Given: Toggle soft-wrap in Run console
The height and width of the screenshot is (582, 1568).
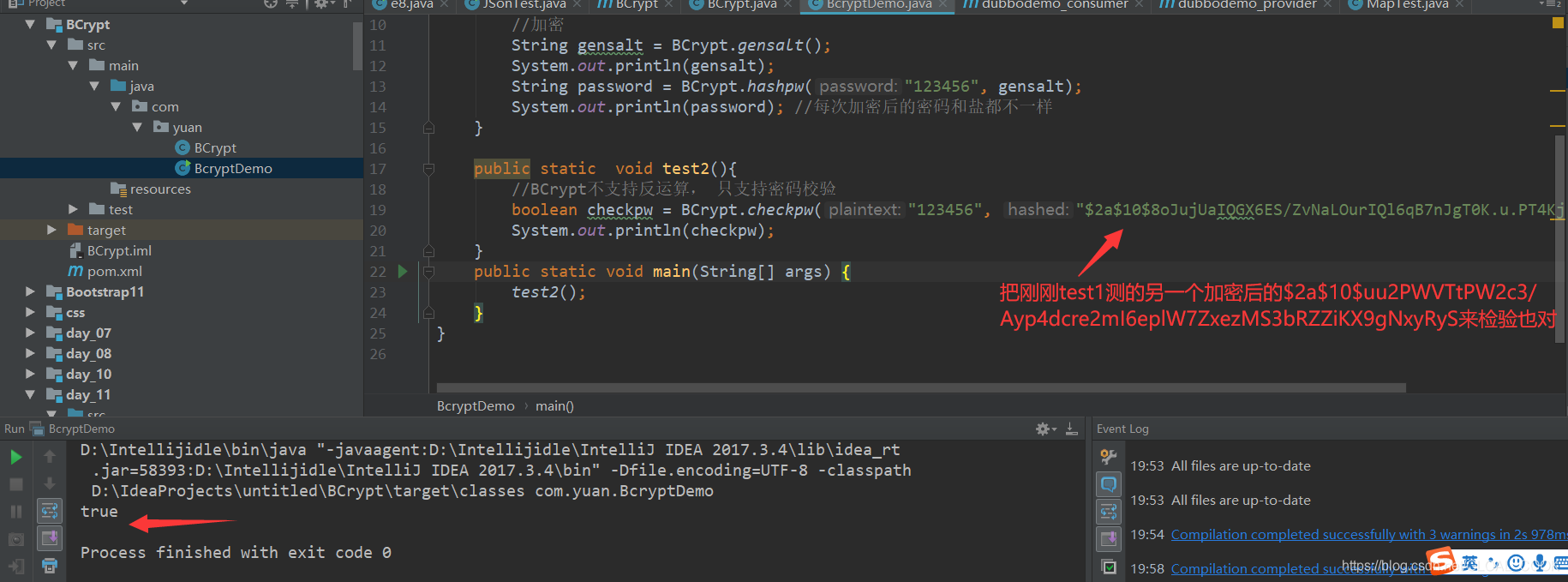Looking at the screenshot, I should click(50, 512).
